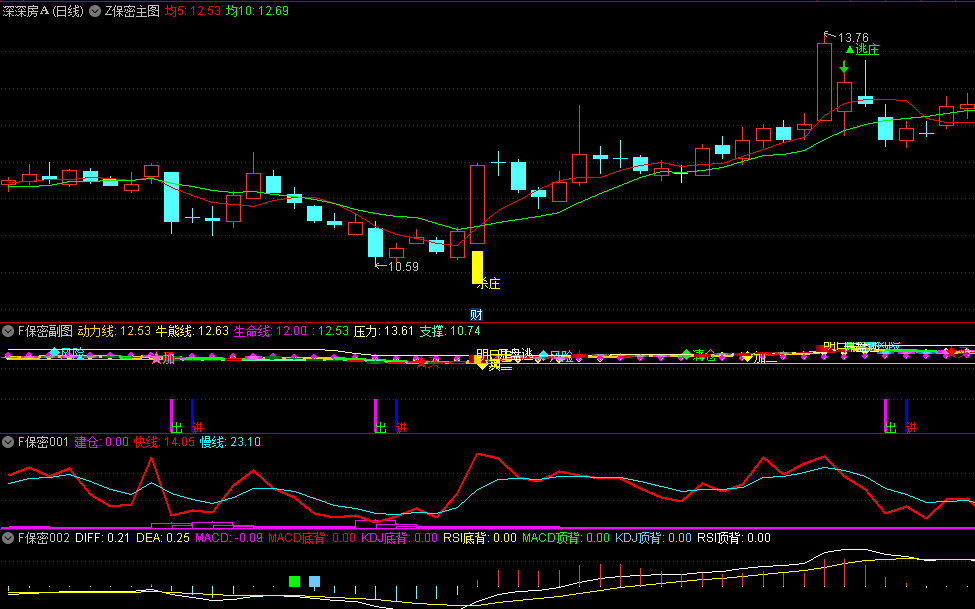The width and height of the screenshot is (975, 609).
Task: Click the RSI顶背: 0.00 value
Action: 734,538
